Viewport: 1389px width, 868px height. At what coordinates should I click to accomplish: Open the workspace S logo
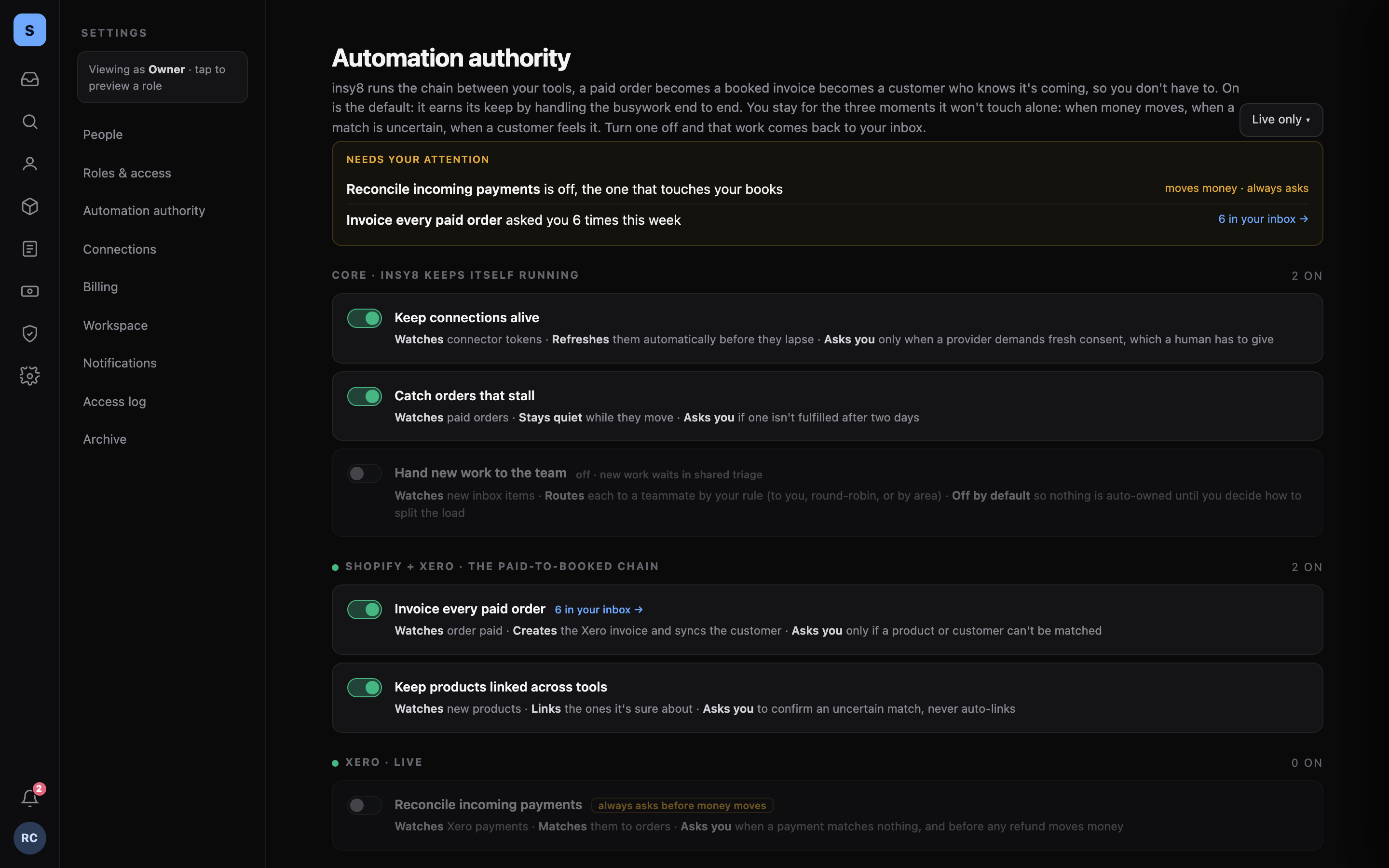30,30
